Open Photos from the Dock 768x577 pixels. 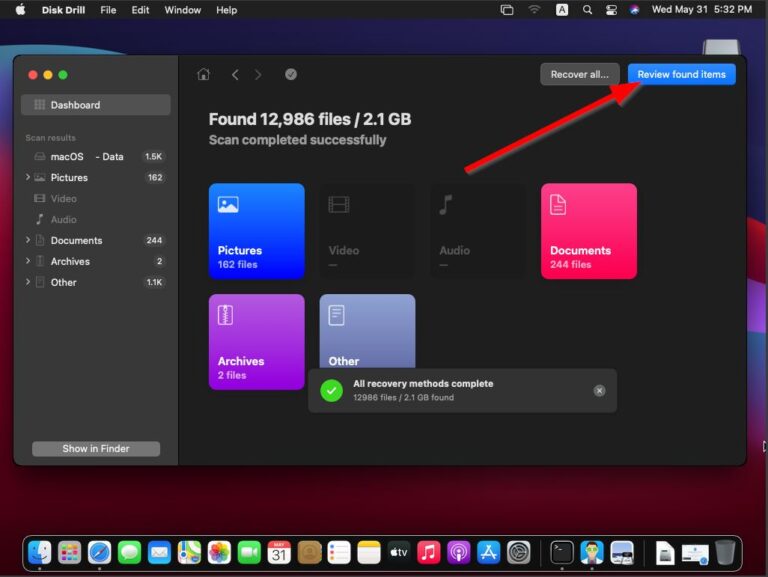219,553
